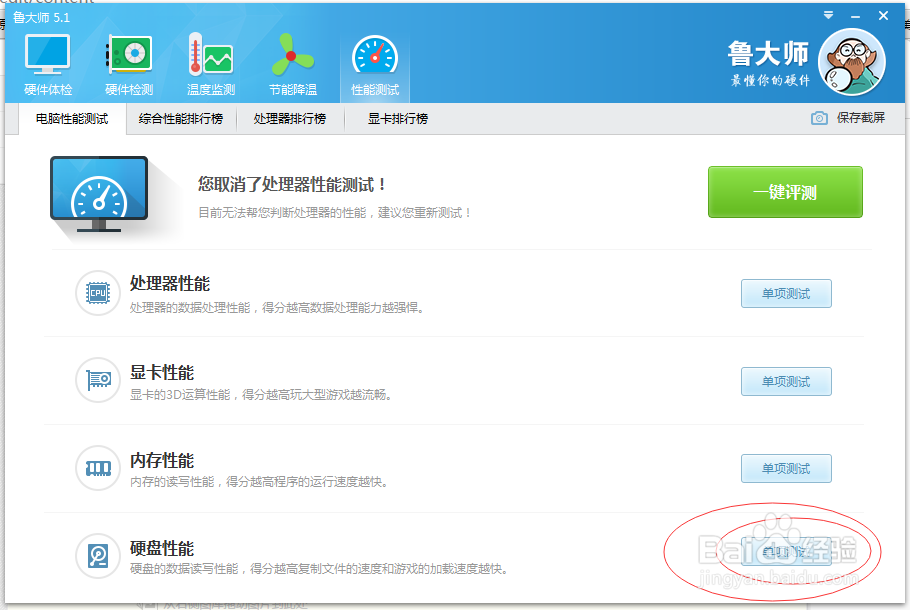The image size is (910, 610).
Task: Click the graphics card icon beside 显卡性能
Action: pos(98,380)
